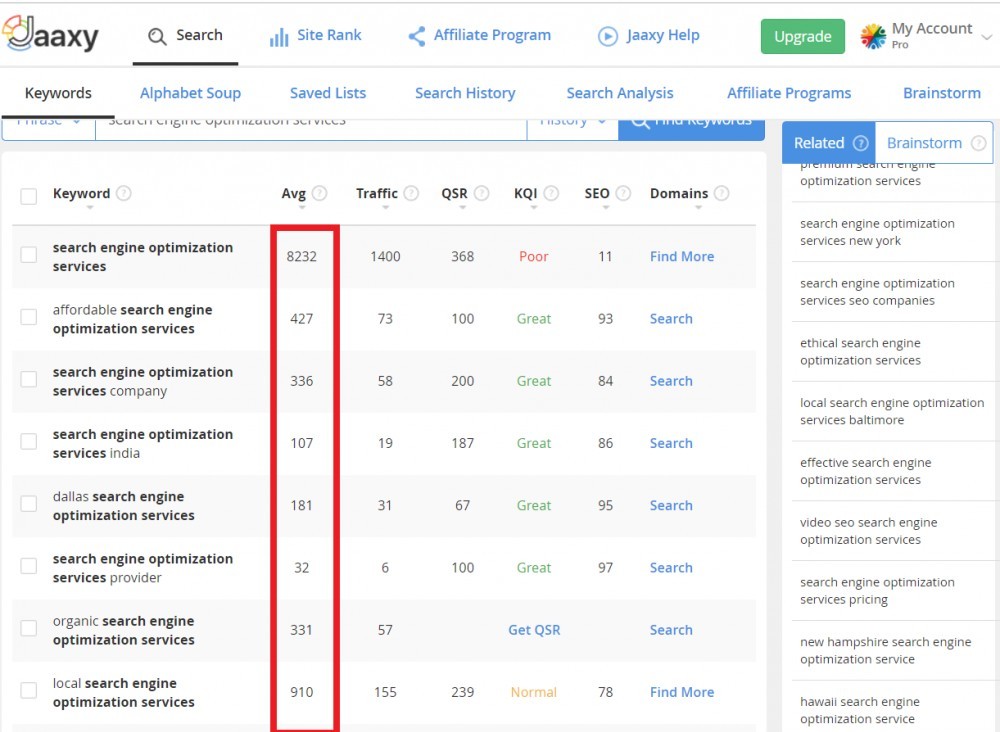Select related 'search engine optimization services new york'
The image size is (1000, 732).
point(877,232)
